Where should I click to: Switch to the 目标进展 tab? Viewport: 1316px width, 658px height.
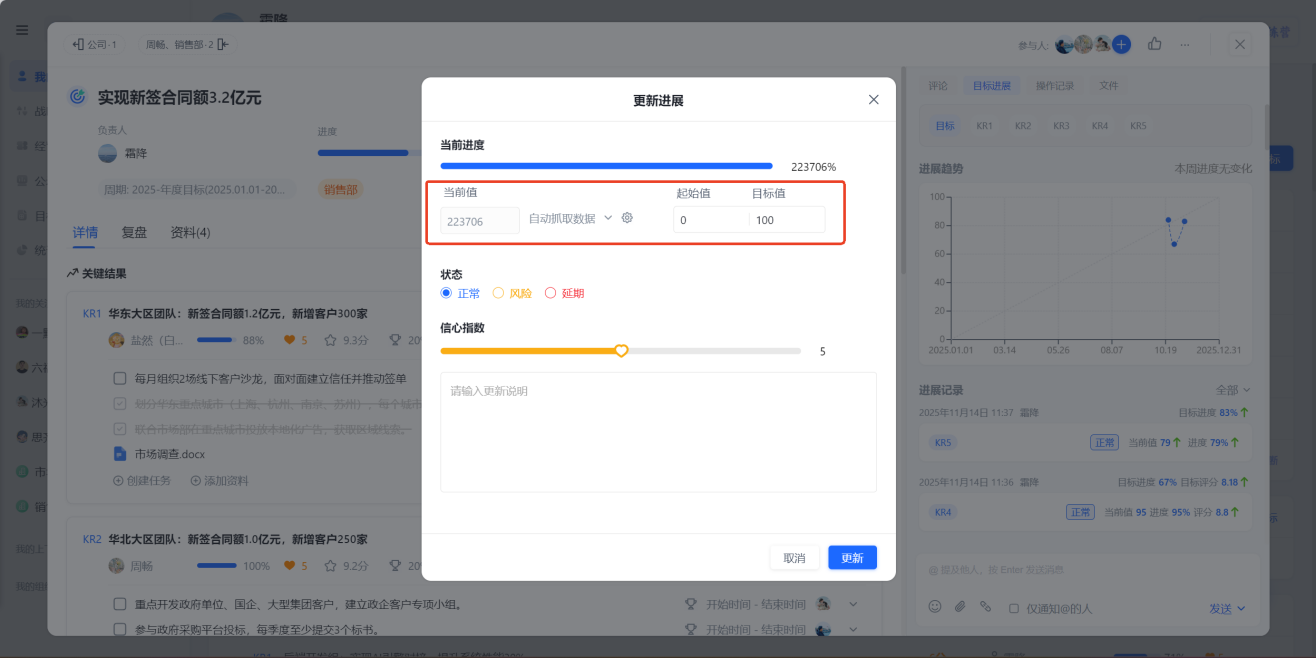click(x=992, y=86)
